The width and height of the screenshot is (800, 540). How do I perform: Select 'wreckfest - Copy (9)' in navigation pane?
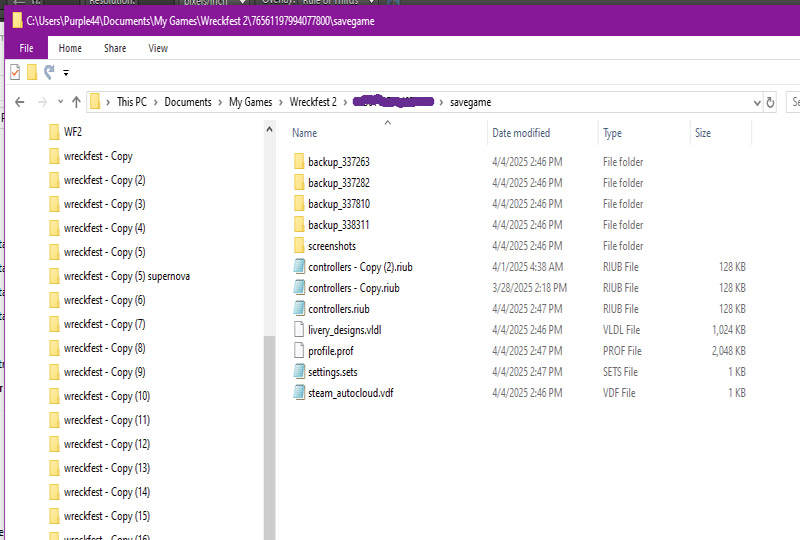tap(97, 372)
